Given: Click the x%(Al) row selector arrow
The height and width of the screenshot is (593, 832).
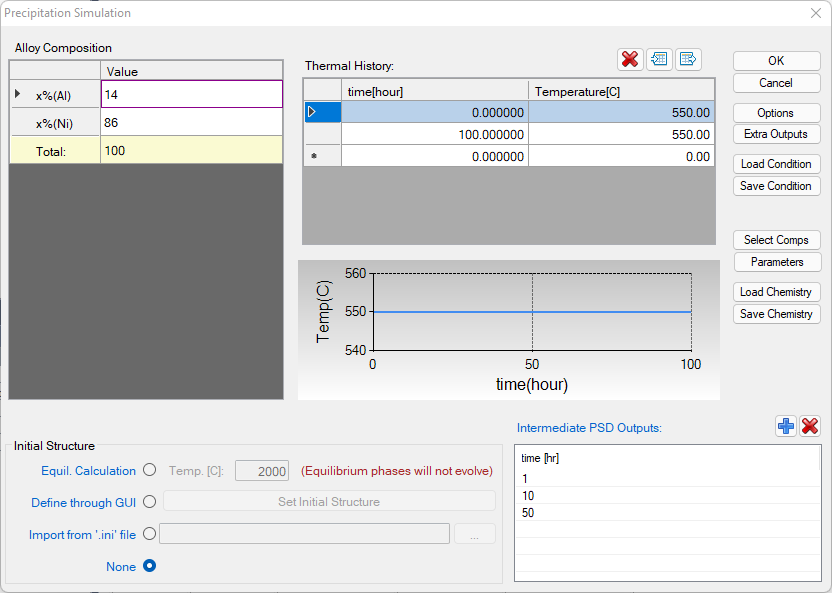Looking at the screenshot, I should [x=17, y=94].
